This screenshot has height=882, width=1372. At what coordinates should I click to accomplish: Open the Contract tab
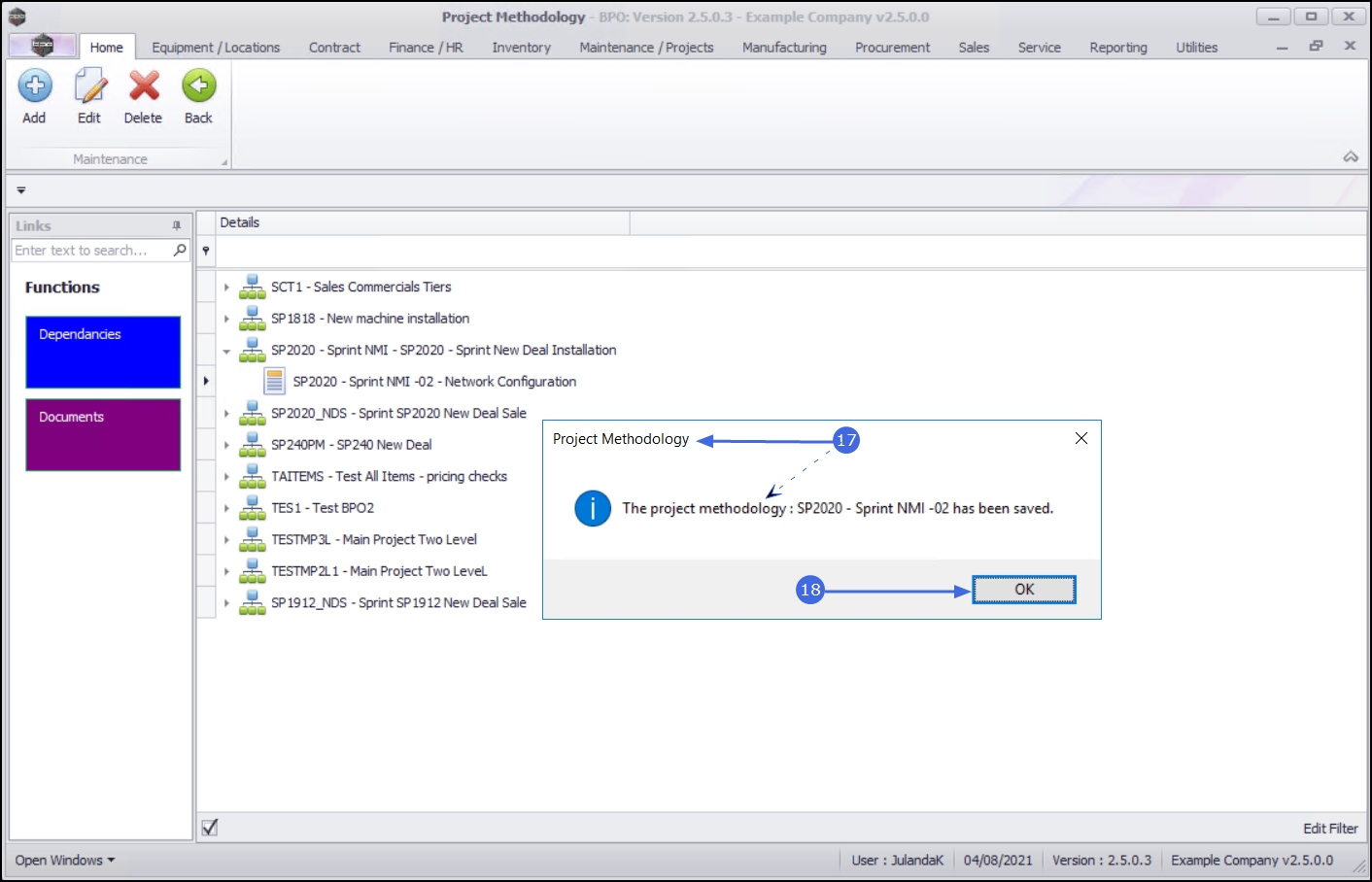coord(334,47)
